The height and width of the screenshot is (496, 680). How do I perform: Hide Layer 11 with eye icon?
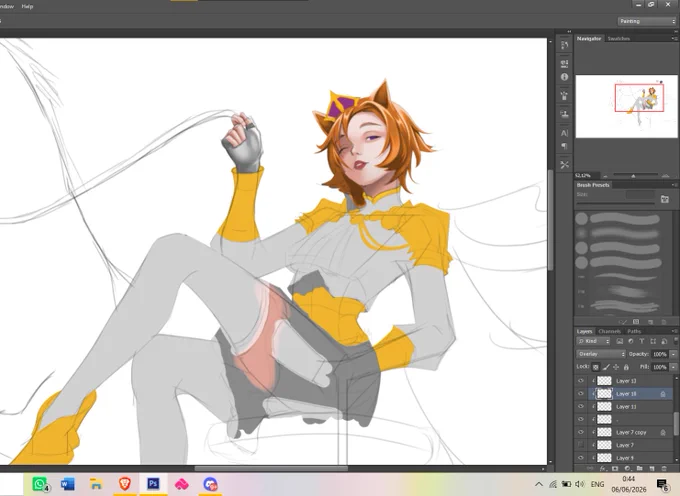581,406
